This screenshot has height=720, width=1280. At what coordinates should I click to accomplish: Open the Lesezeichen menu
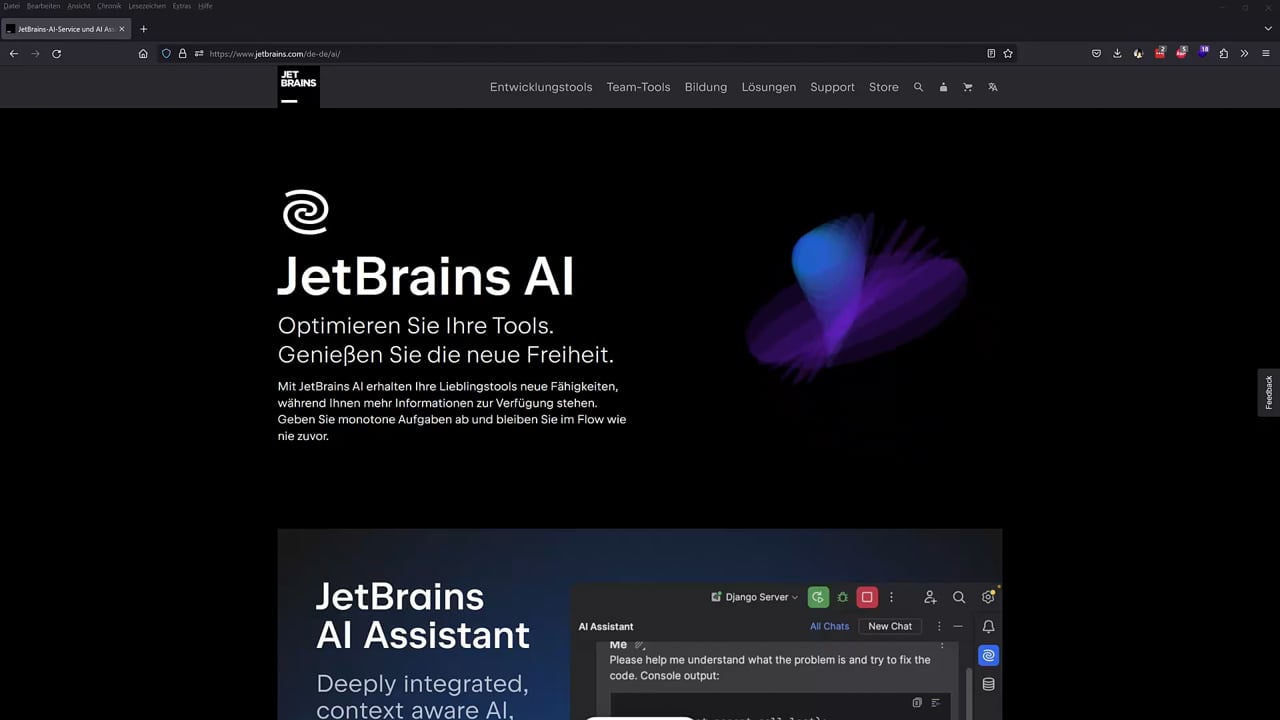tap(147, 6)
